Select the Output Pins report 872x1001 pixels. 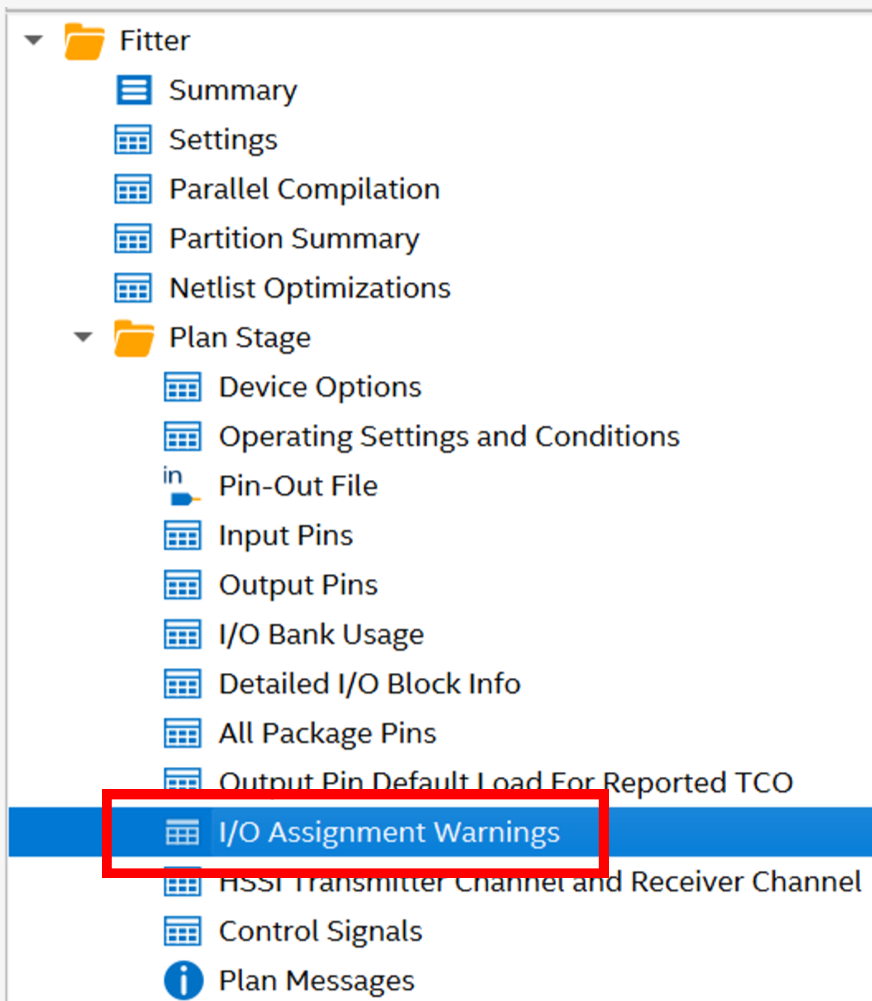point(298,585)
